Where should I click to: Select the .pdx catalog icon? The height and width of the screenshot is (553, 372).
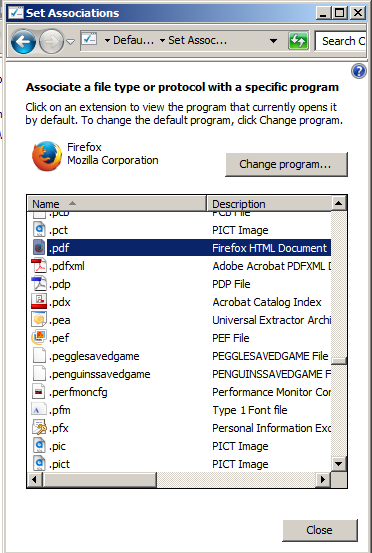coord(39,302)
